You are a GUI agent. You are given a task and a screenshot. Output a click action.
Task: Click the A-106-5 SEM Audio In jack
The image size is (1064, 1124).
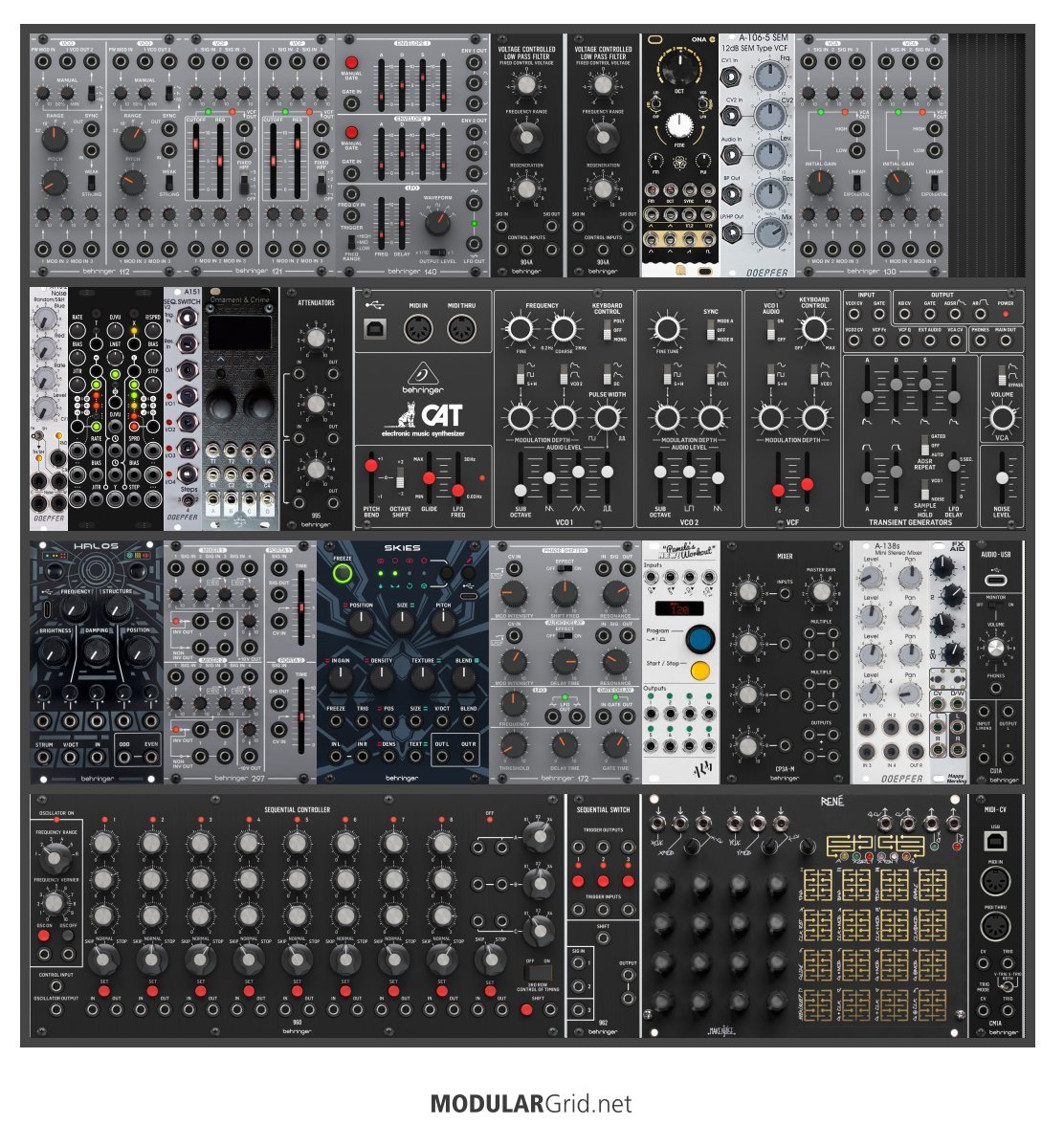(x=731, y=154)
